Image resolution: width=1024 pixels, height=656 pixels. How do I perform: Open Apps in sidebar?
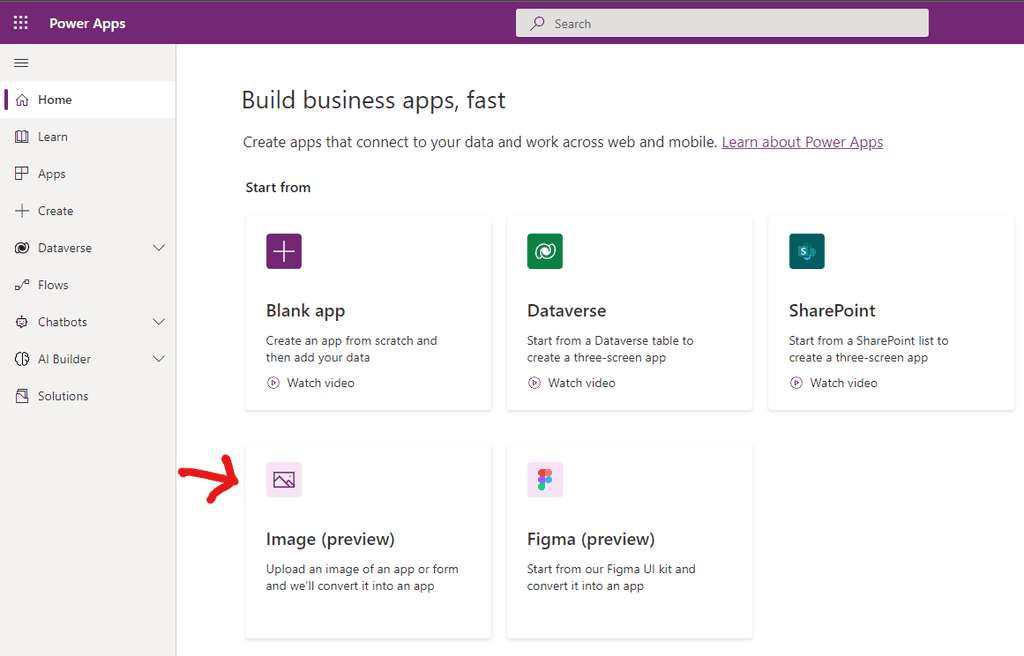[89, 174]
